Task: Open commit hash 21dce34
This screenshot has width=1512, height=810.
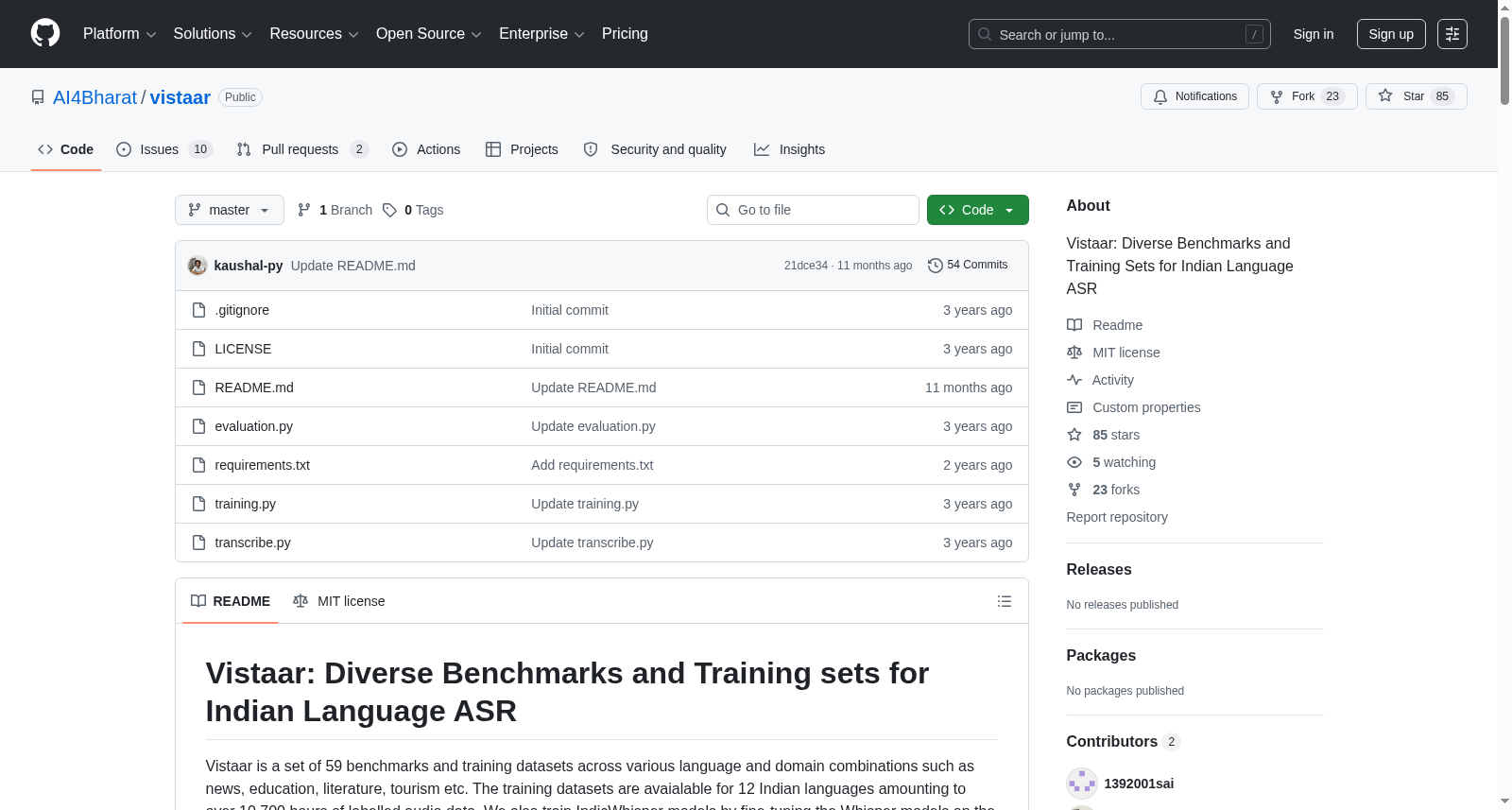Action: 806,266
